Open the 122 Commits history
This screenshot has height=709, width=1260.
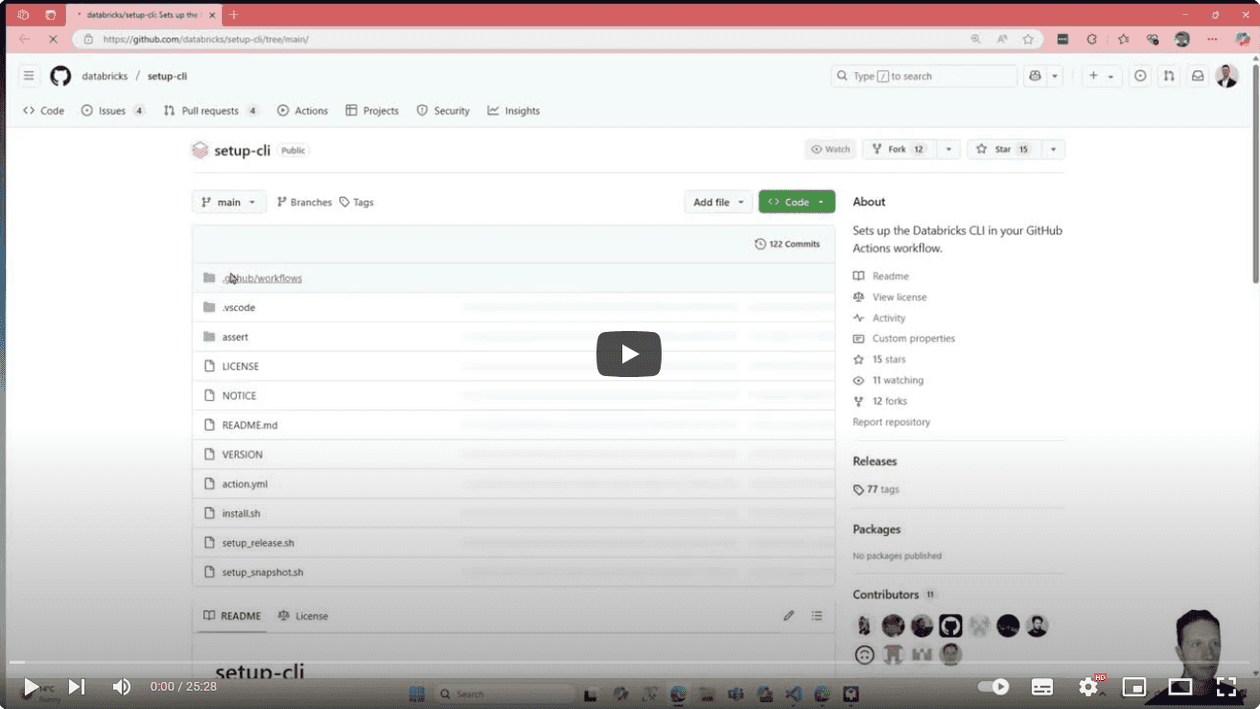click(788, 243)
